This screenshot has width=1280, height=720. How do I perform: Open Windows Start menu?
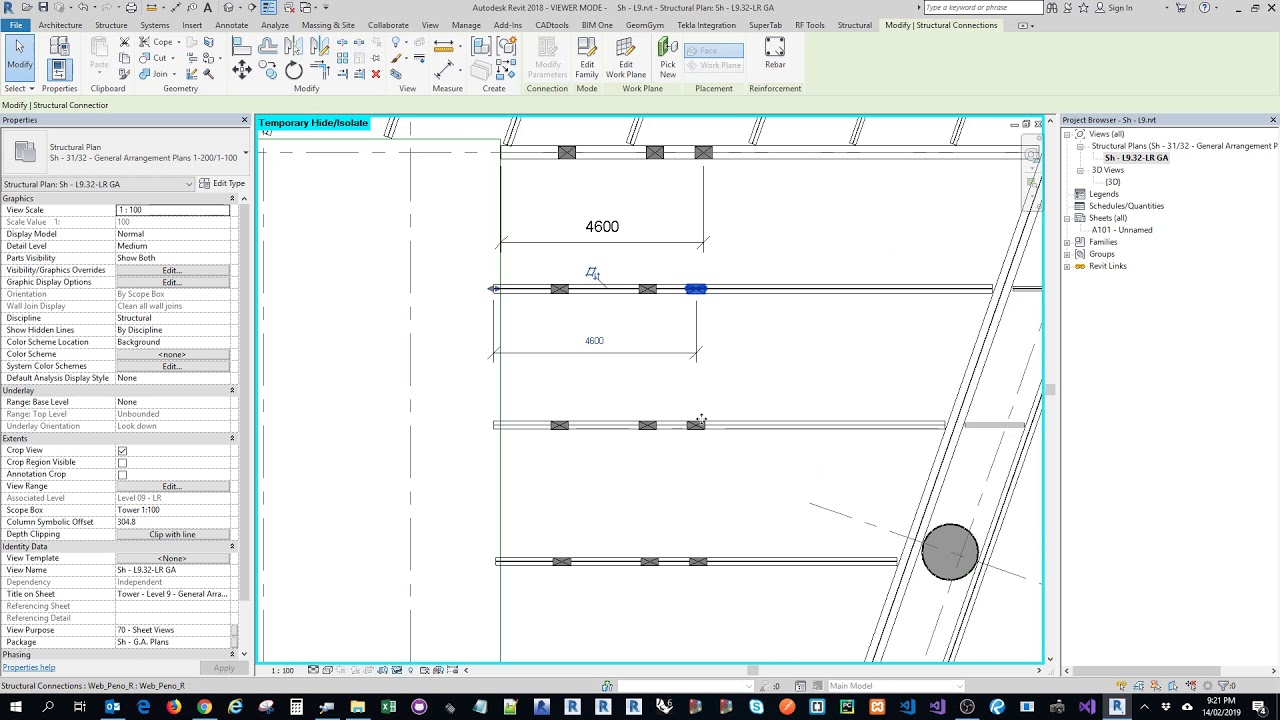[x=16, y=707]
